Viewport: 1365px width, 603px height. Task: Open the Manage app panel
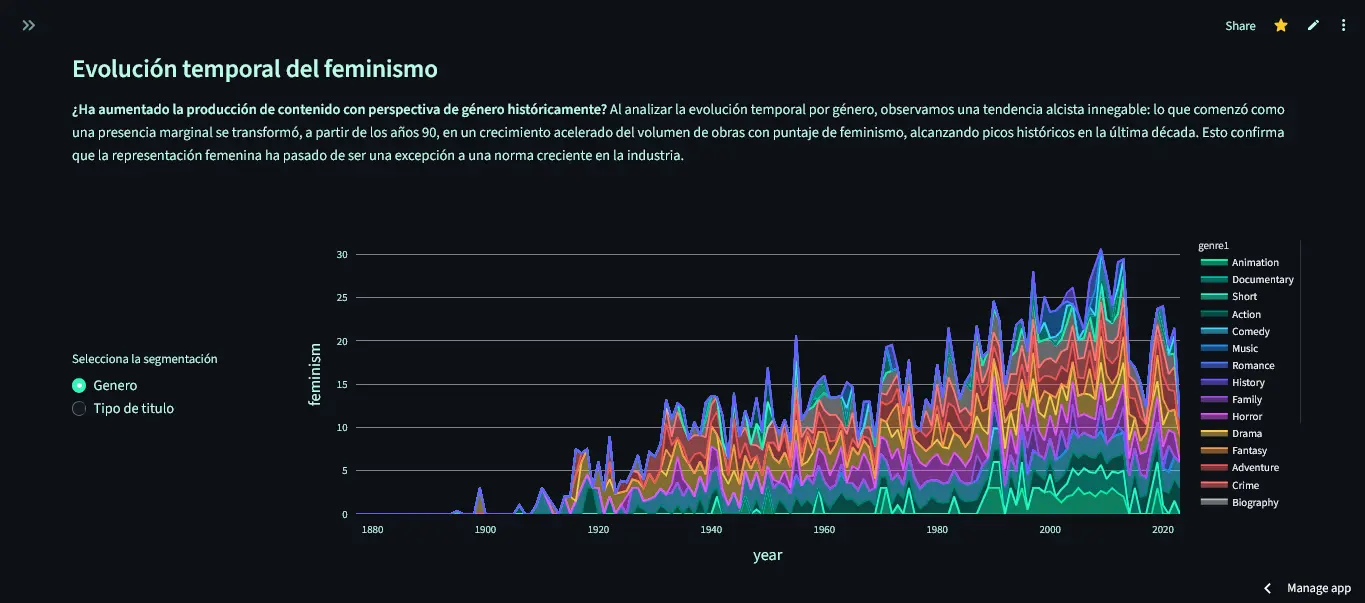1318,588
